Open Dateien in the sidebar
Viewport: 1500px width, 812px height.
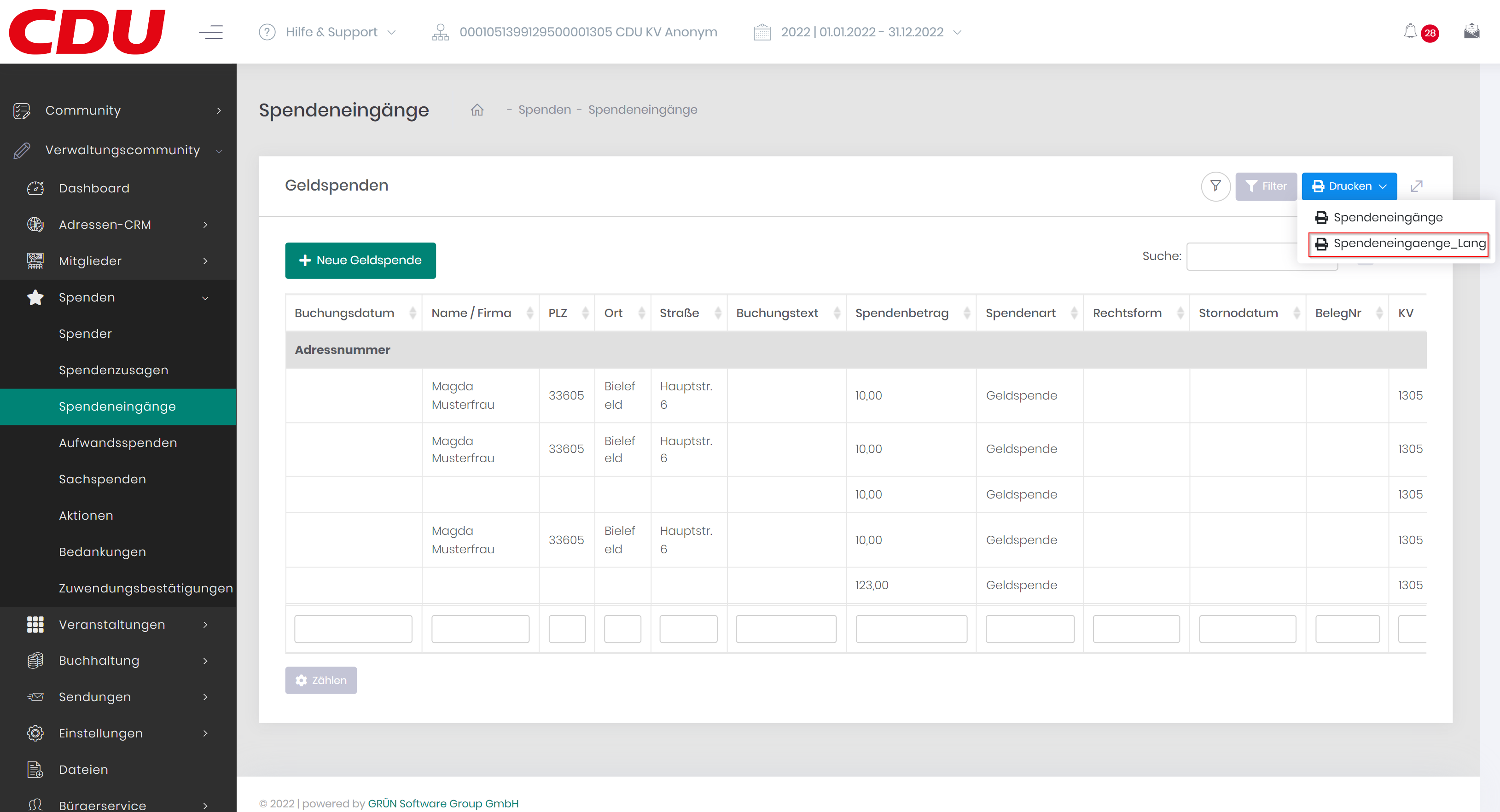[x=83, y=770]
